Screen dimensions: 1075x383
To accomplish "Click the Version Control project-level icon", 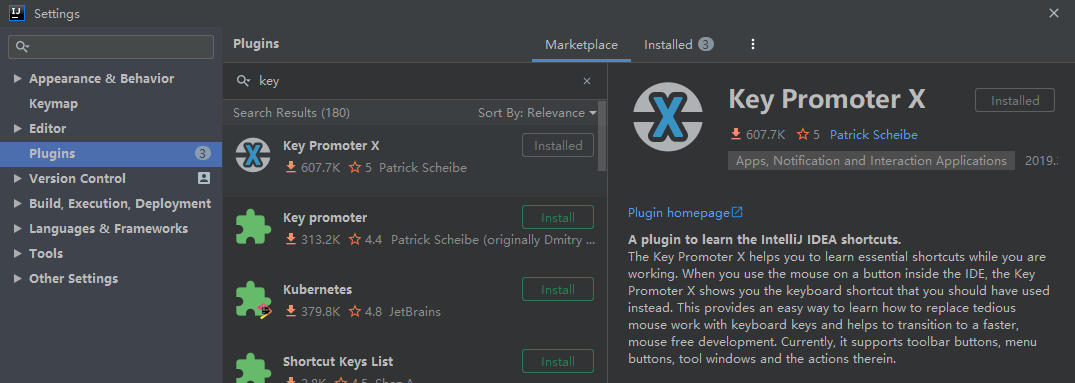I will point(204,178).
